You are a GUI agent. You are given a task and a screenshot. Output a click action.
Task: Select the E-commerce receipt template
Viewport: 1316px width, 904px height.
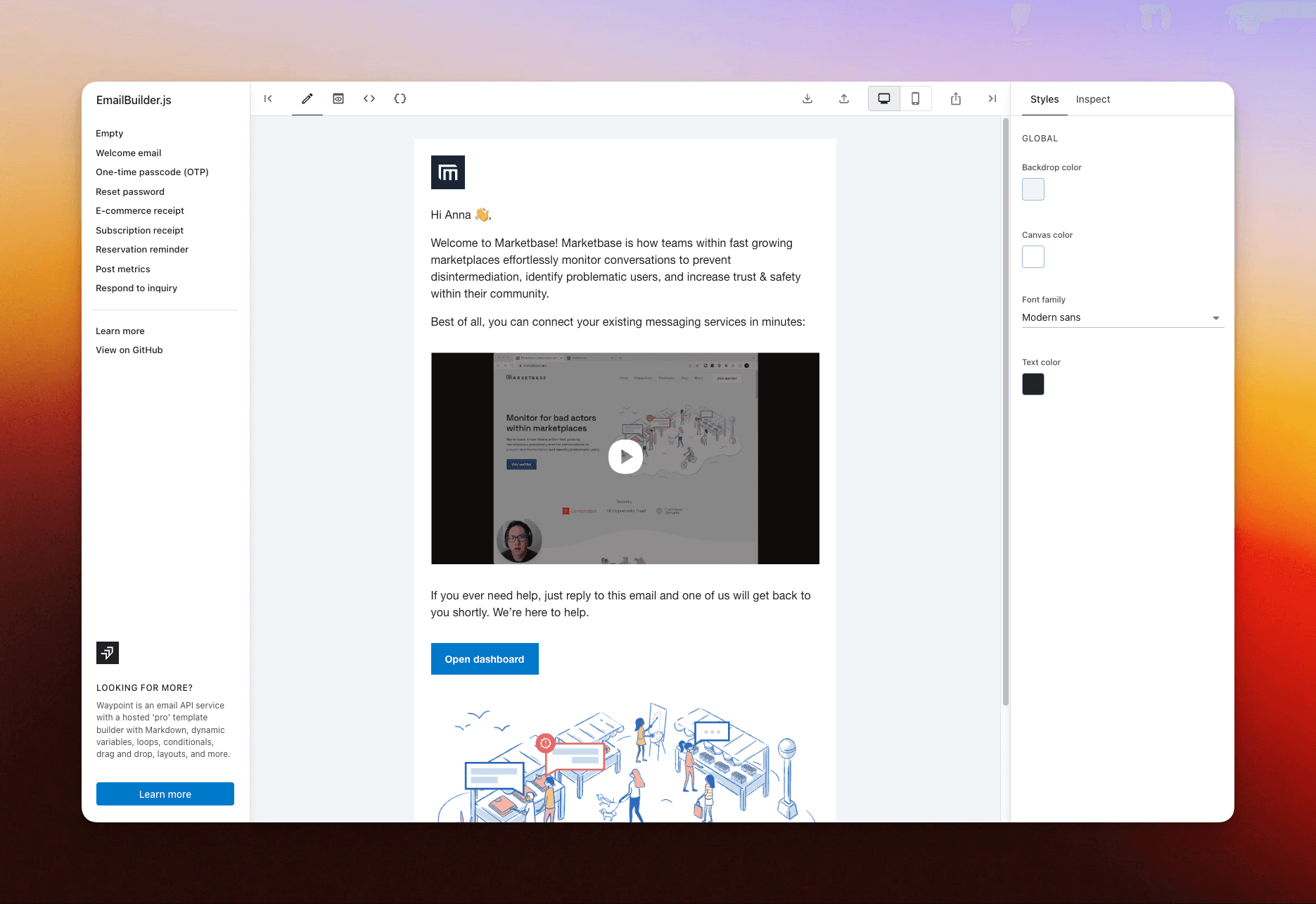point(140,211)
